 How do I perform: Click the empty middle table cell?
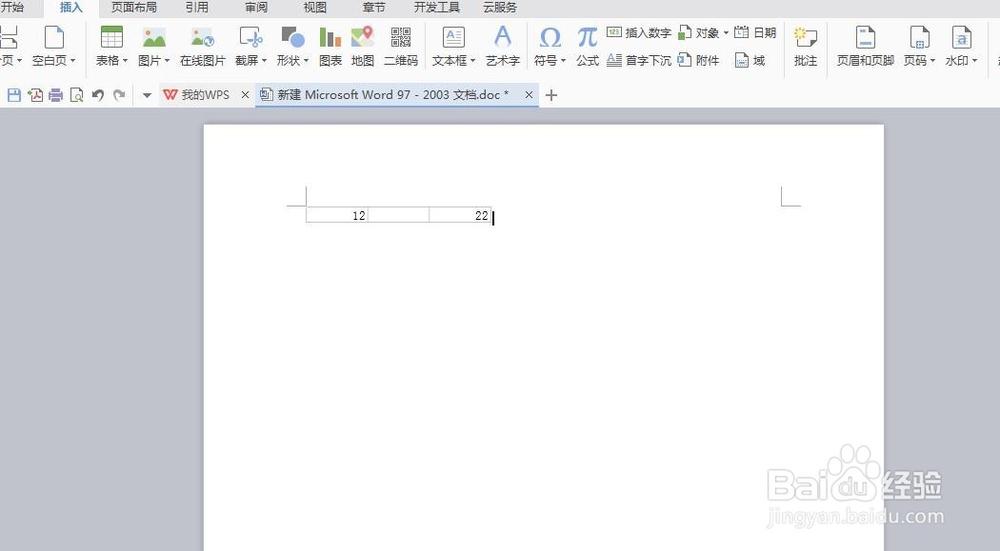point(399,215)
